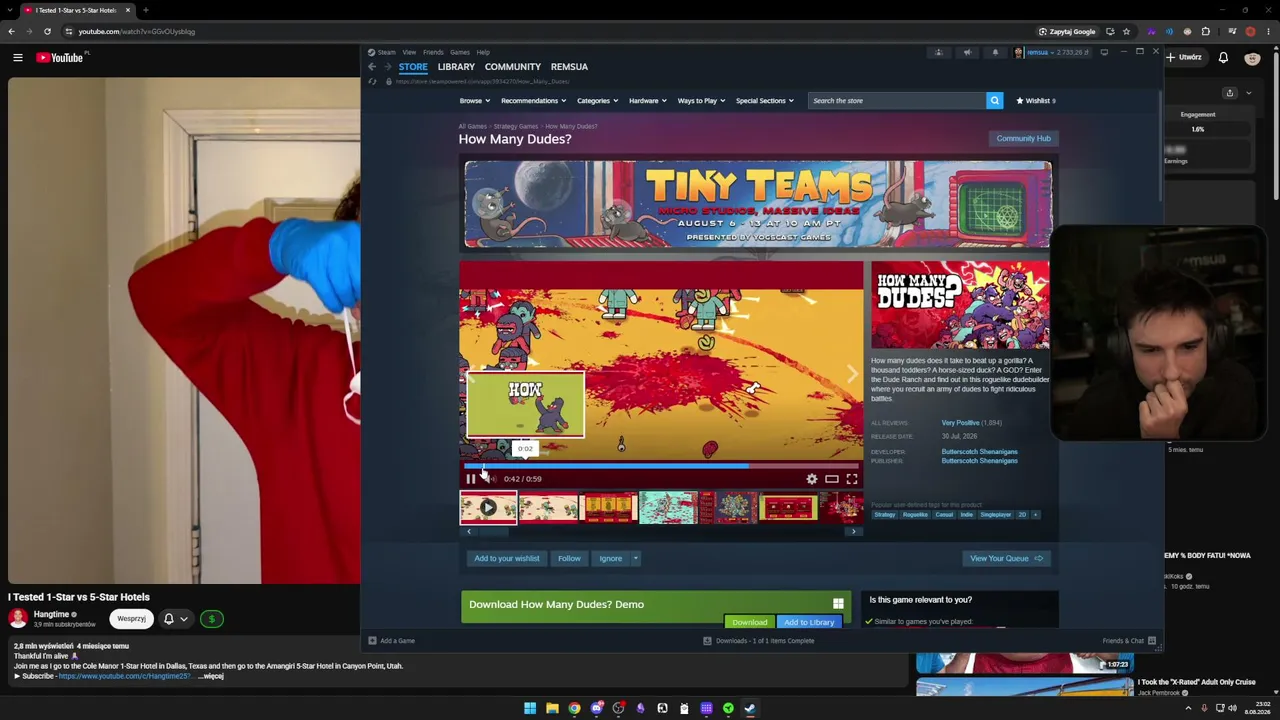
Task: Bookmark this page with the star icon
Action: [1126, 31]
